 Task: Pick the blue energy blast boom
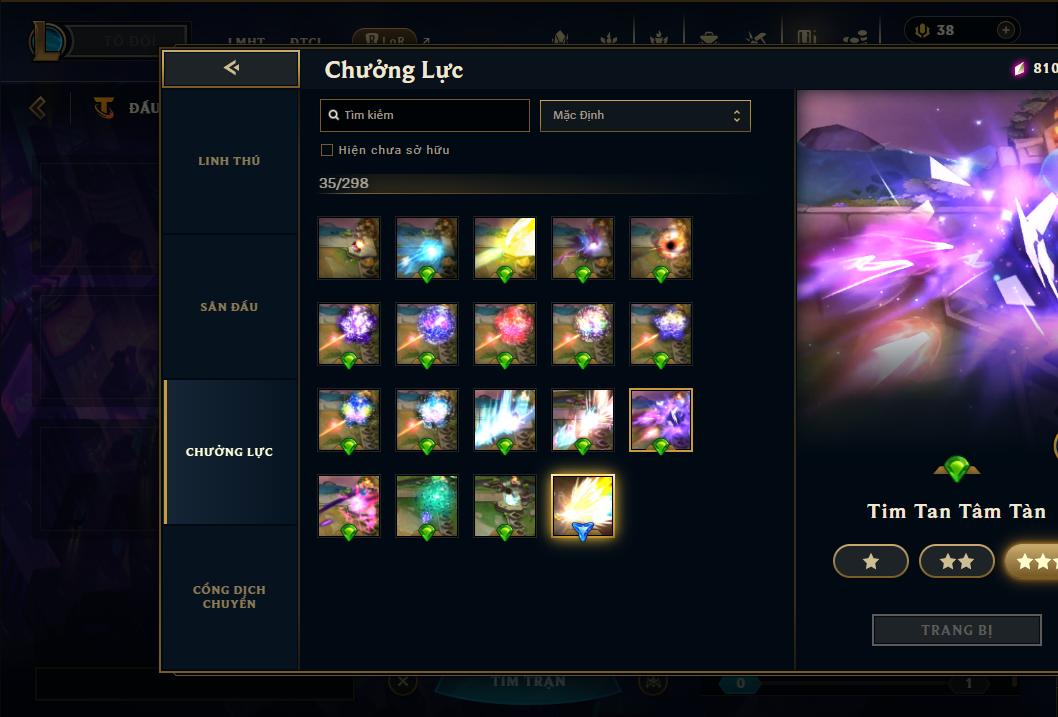426,248
